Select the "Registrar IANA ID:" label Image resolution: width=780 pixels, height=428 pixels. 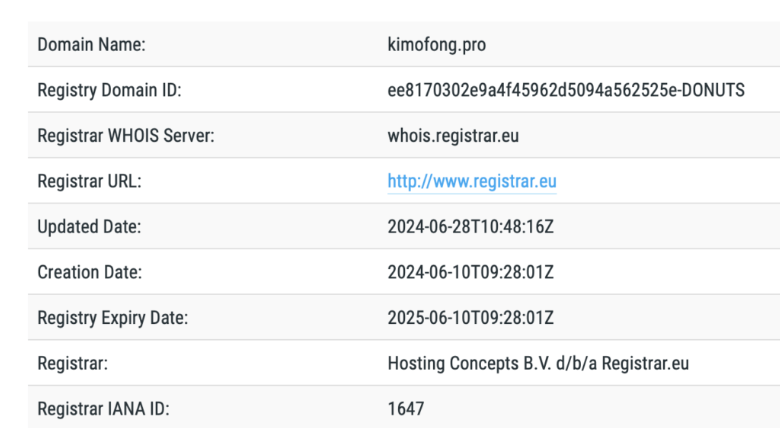[101, 409]
